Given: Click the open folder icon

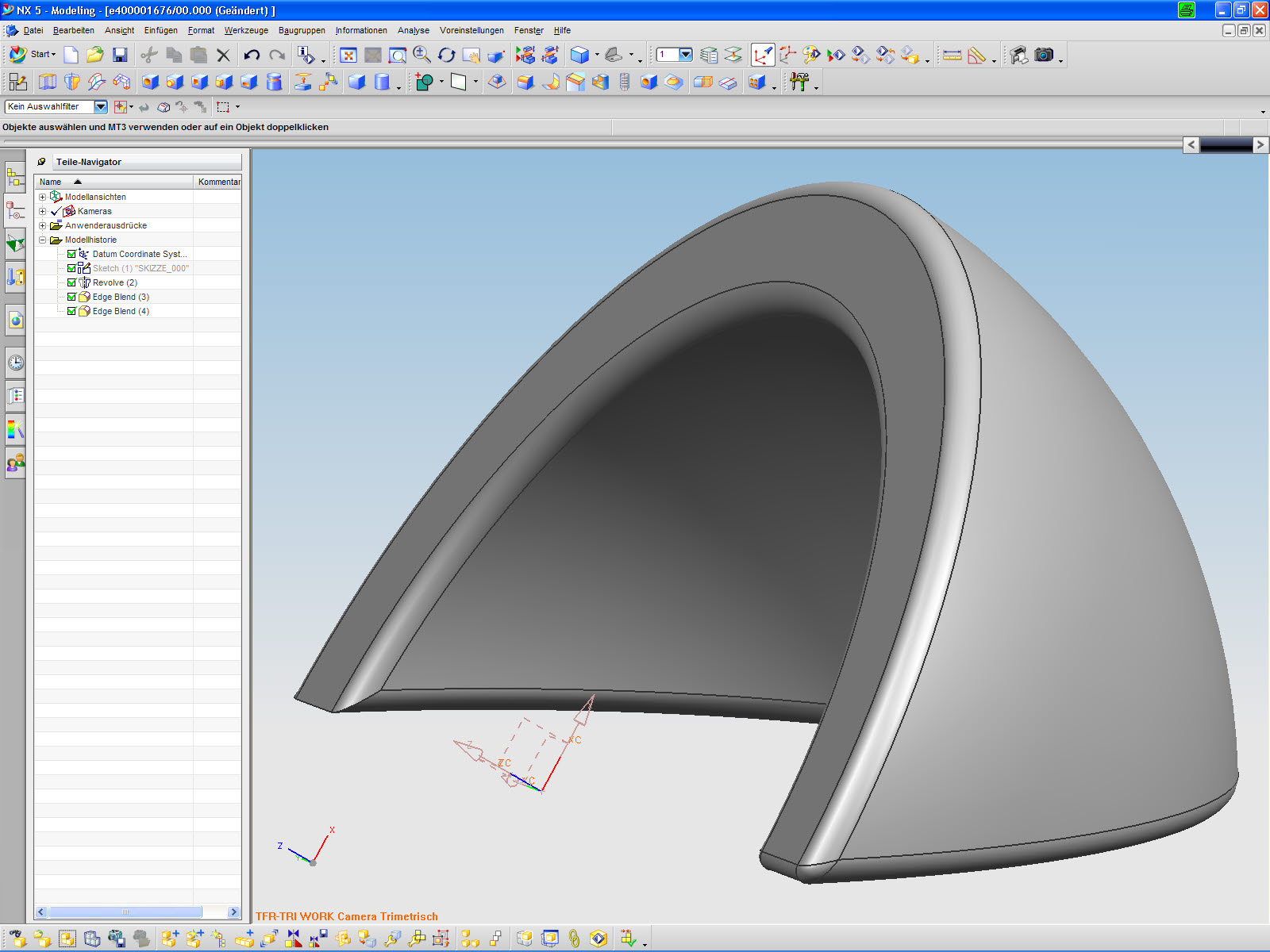Looking at the screenshot, I should tap(95, 55).
